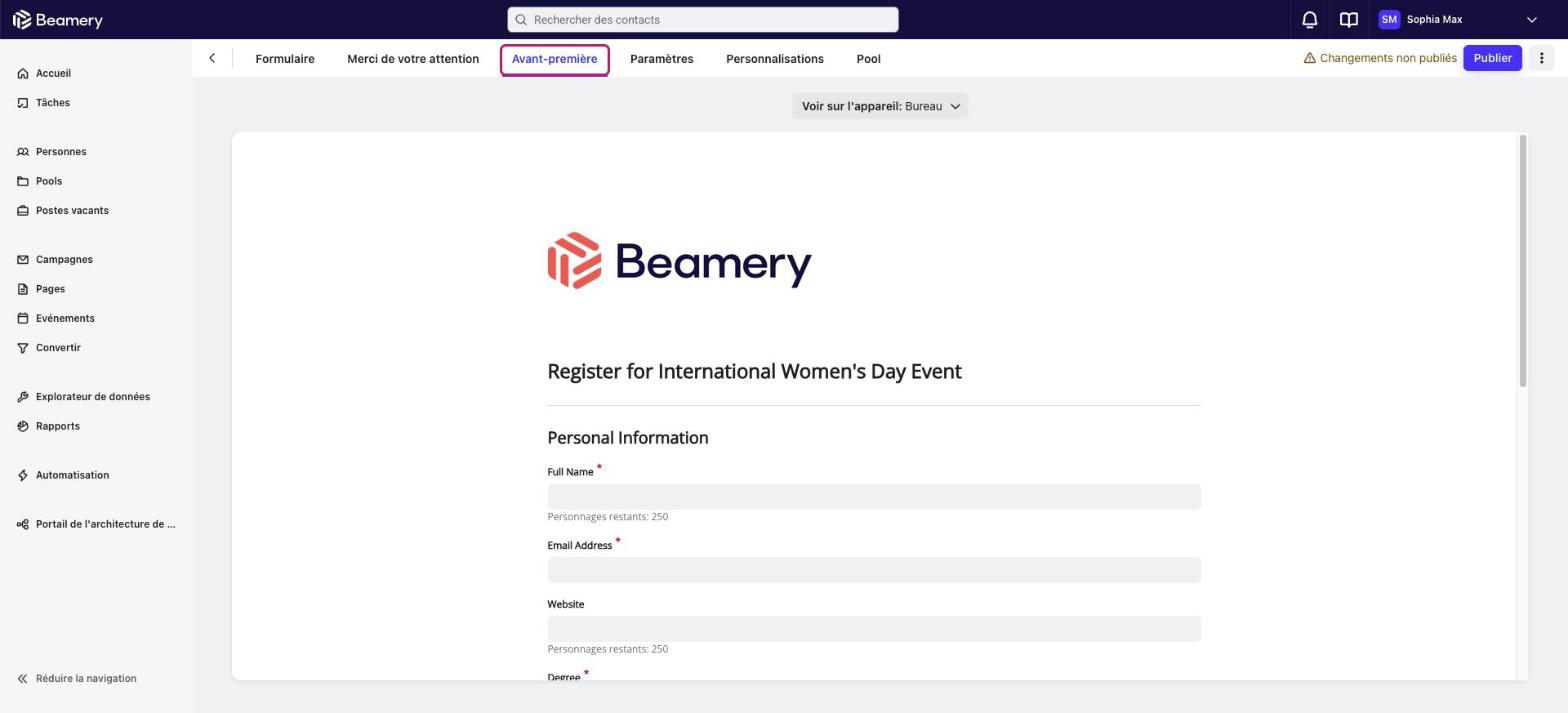Open the Voir sur l'appareil device dropdown
The height and width of the screenshot is (713, 1568).
pos(880,107)
